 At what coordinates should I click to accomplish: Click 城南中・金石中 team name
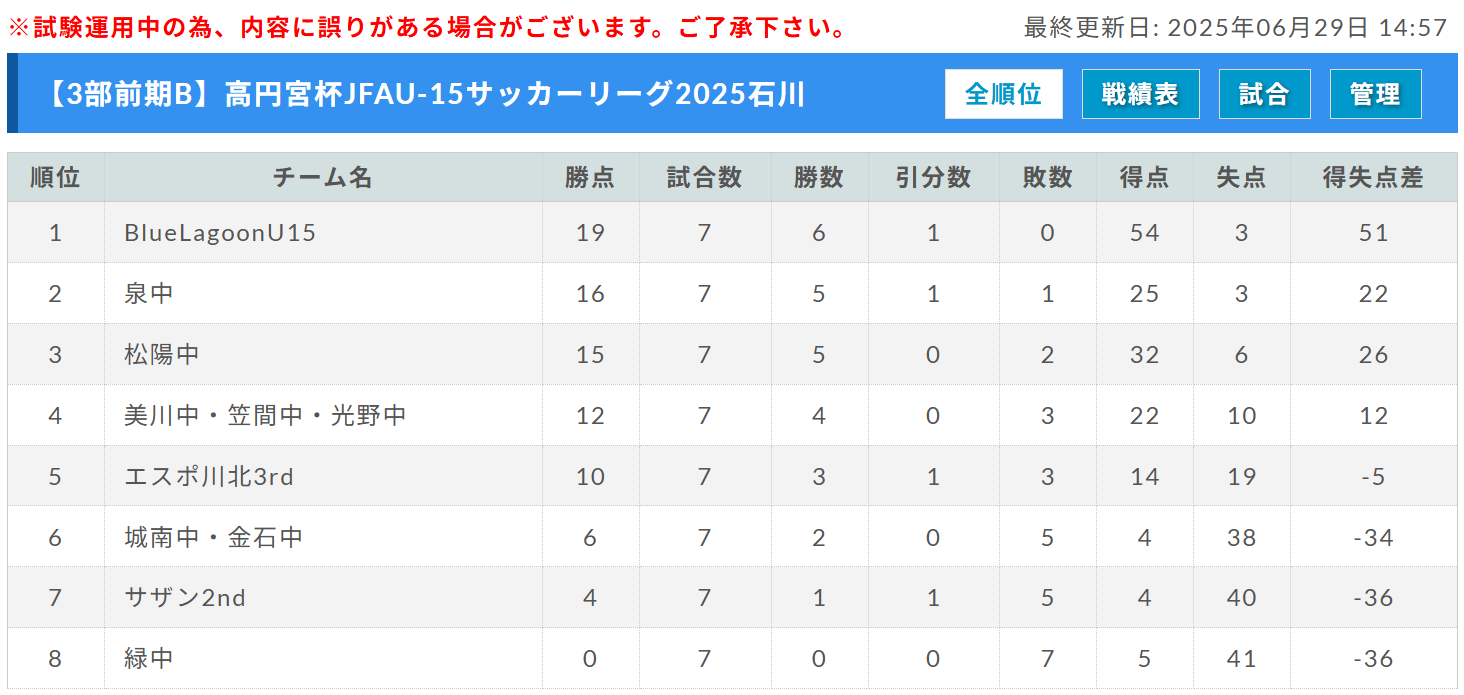[x=213, y=538]
